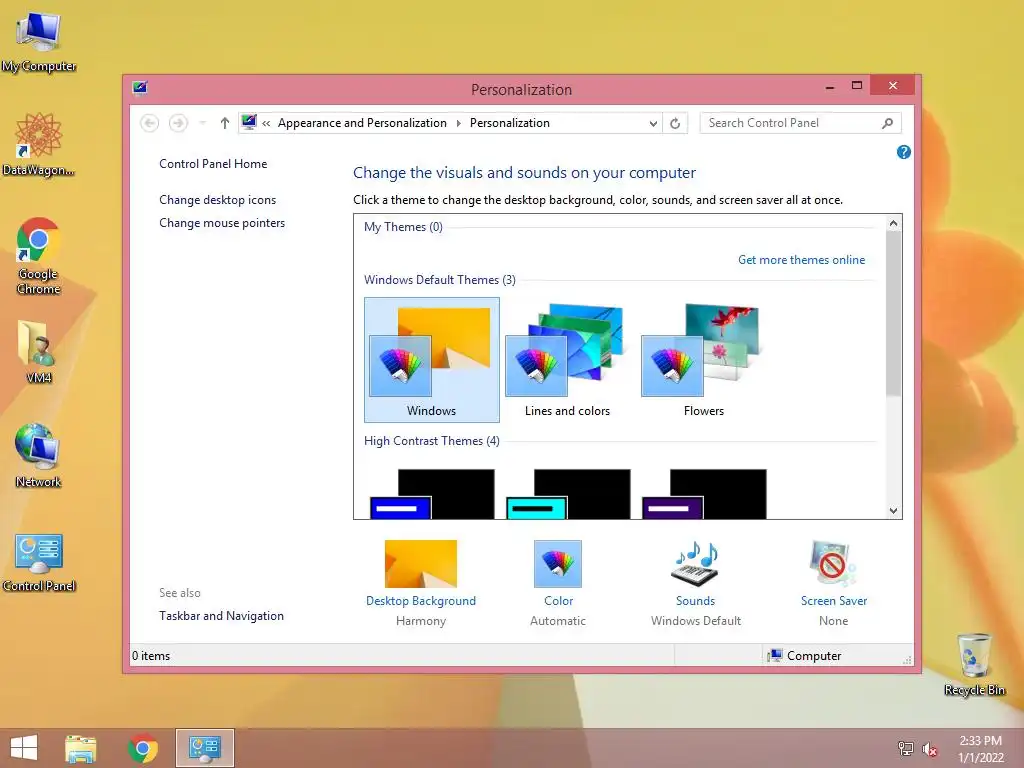Screen dimensions: 1024x768
Task: Click the Back navigation arrow
Action: [x=150, y=123]
